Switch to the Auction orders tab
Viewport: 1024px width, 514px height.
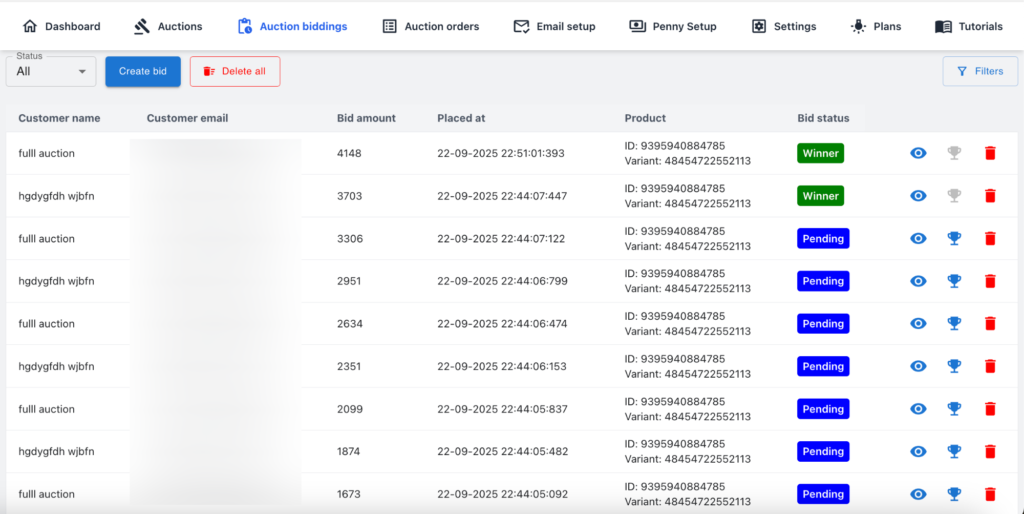point(431,26)
